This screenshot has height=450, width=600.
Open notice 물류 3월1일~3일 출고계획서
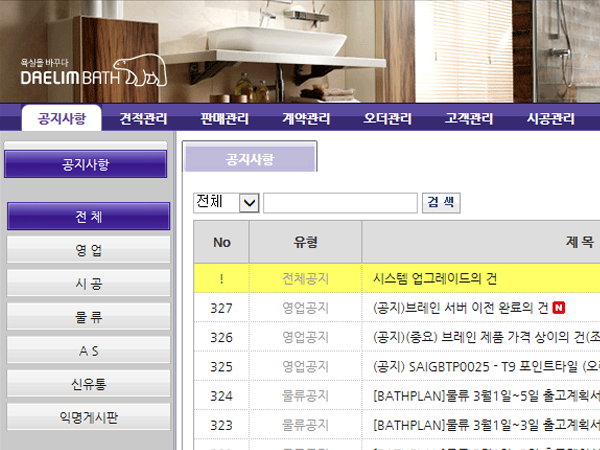click(486, 425)
